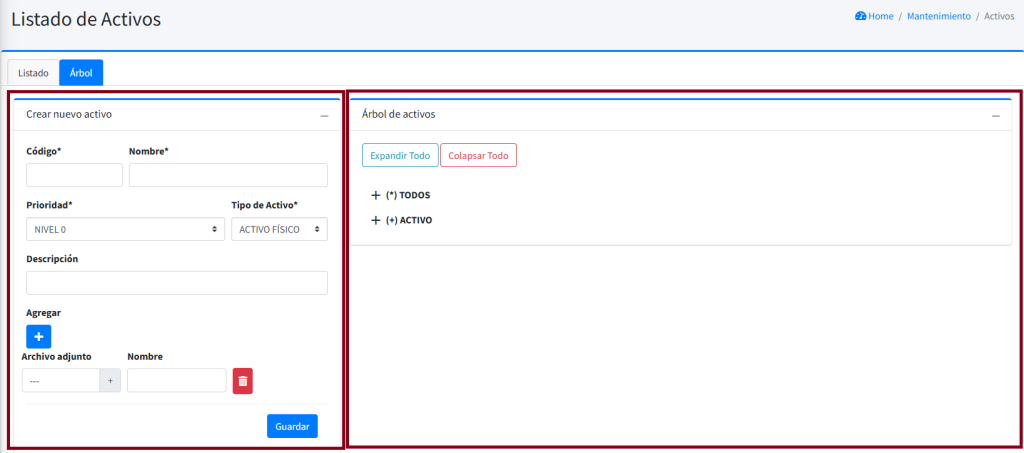Click the blue plus Agregar button

click(x=38, y=336)
